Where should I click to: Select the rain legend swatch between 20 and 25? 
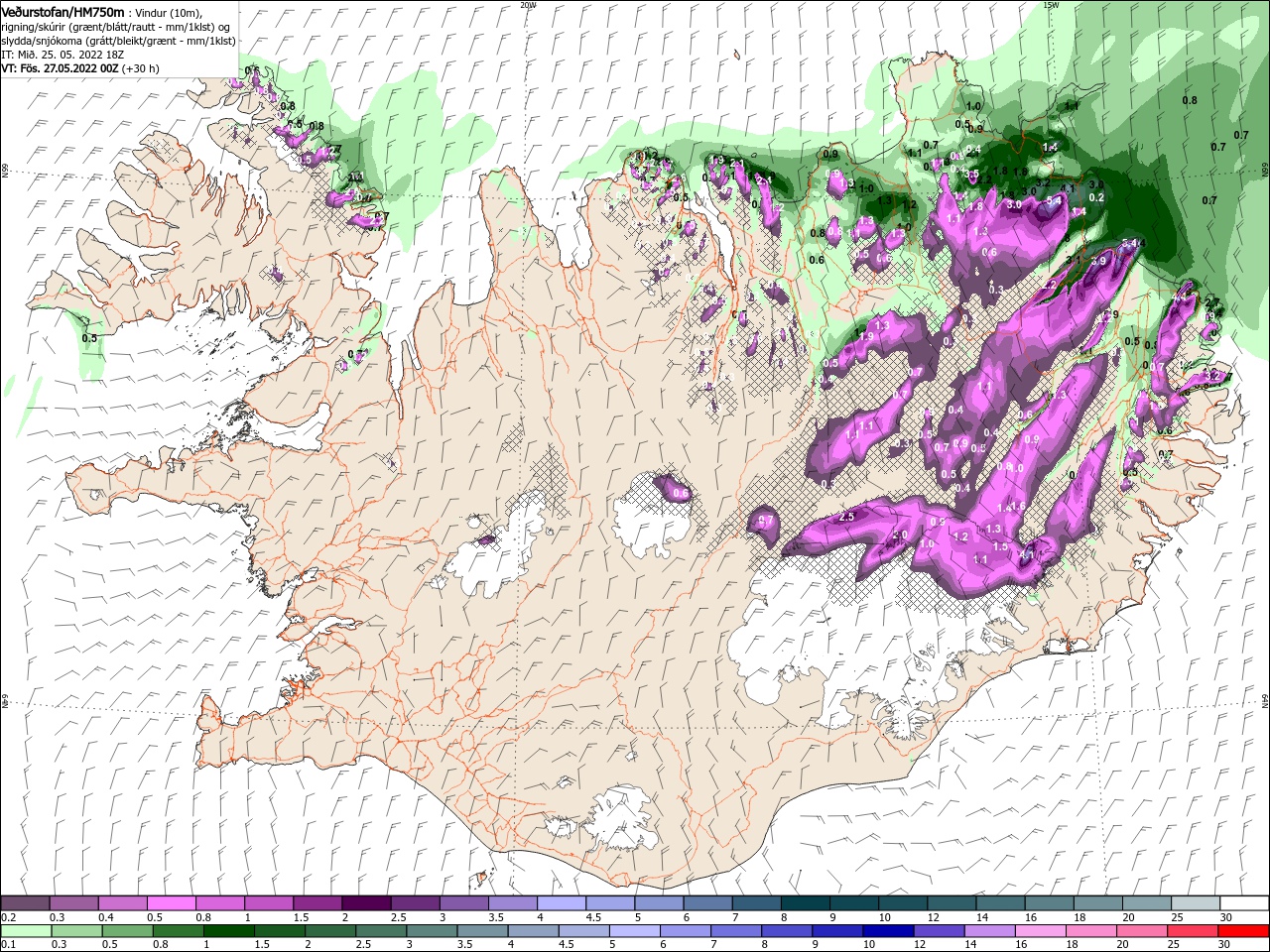pos(1142,931)
